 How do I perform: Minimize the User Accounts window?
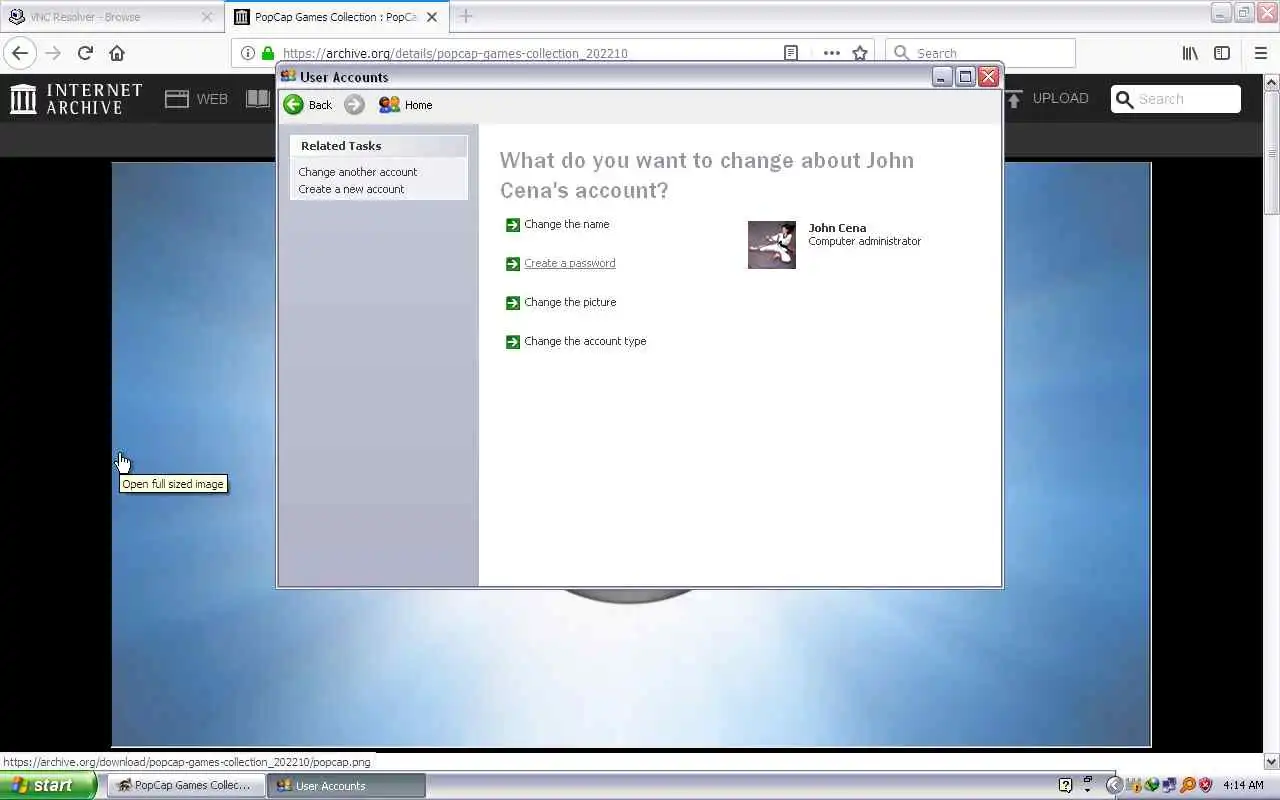[x=942, y=77]
